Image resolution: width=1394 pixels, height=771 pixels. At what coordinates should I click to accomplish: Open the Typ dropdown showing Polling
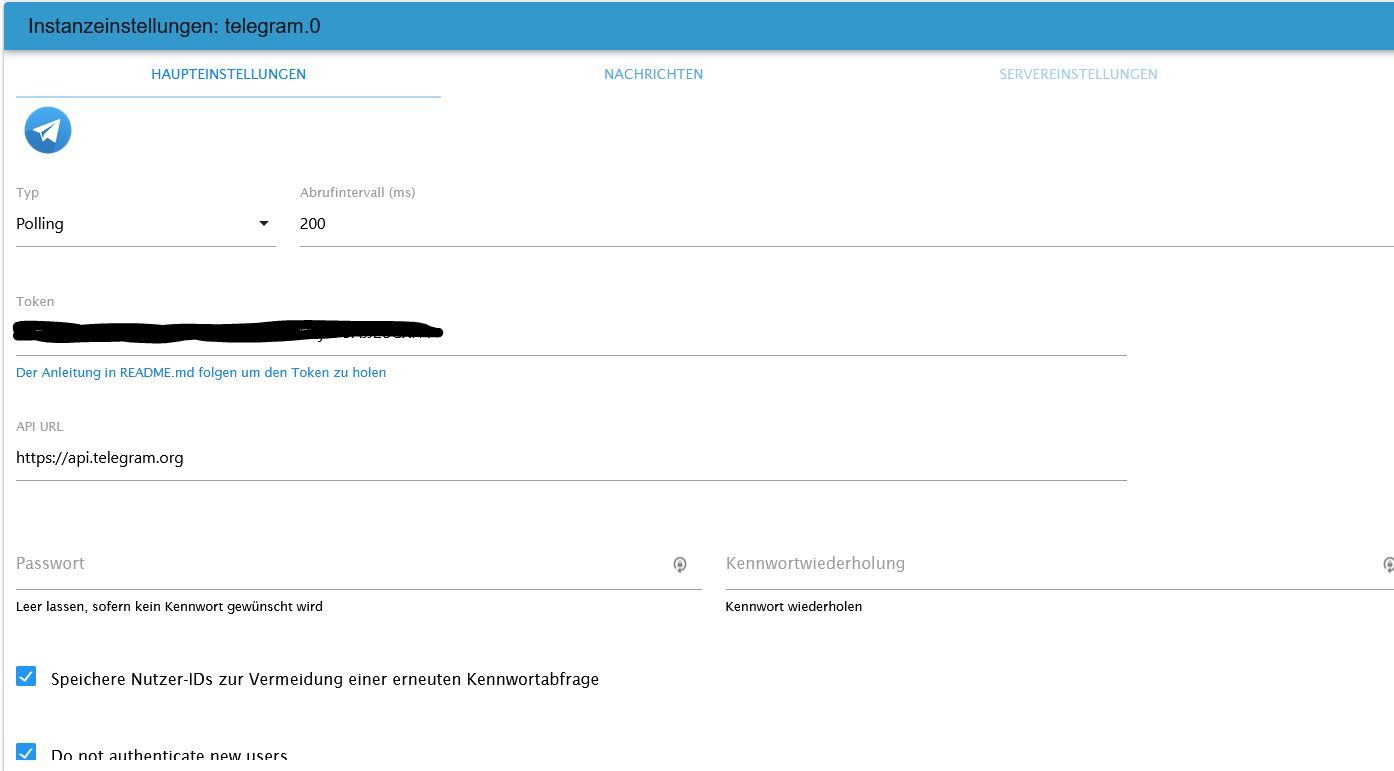pyautogui.click(x=146, y=224)
